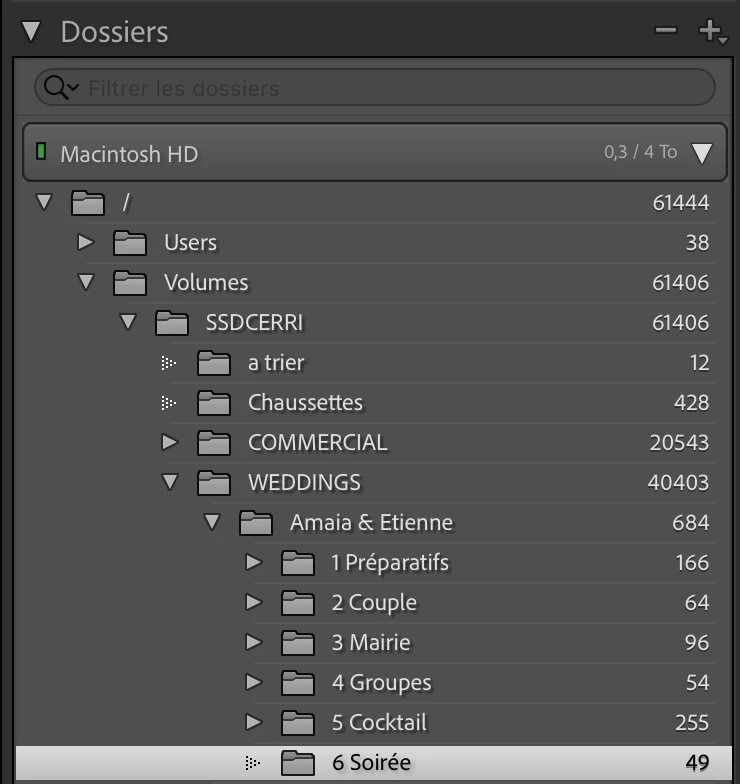Click dotted triangle beside 6 Soirée
Image resolution: width=740 pixels, height=784 pixels.
click(x=253, y=762)
